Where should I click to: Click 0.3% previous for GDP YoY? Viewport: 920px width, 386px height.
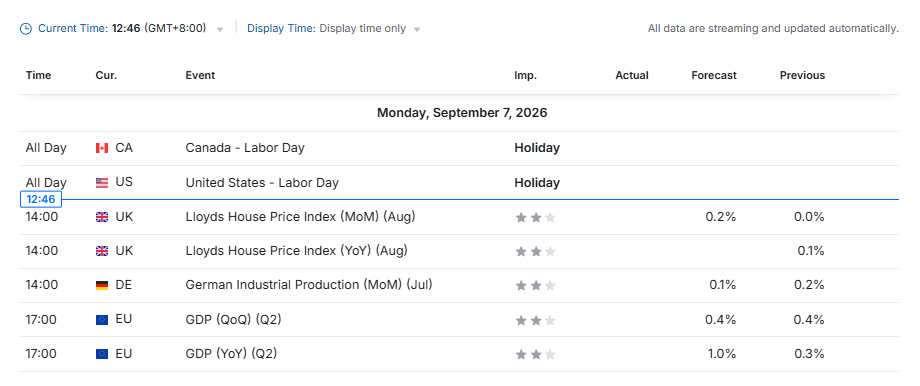pyautogui.click(x=809, y=353)
